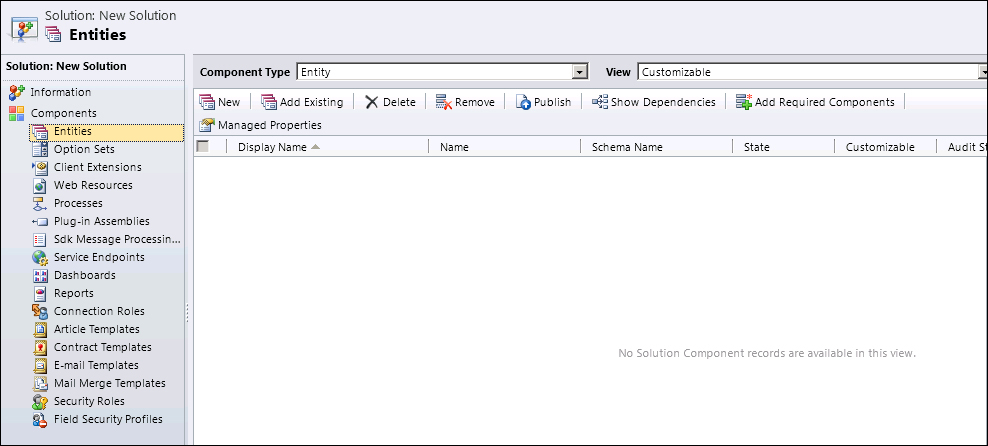988x446 pixels.
Task: Click the State column header
Action: point(757,147)
